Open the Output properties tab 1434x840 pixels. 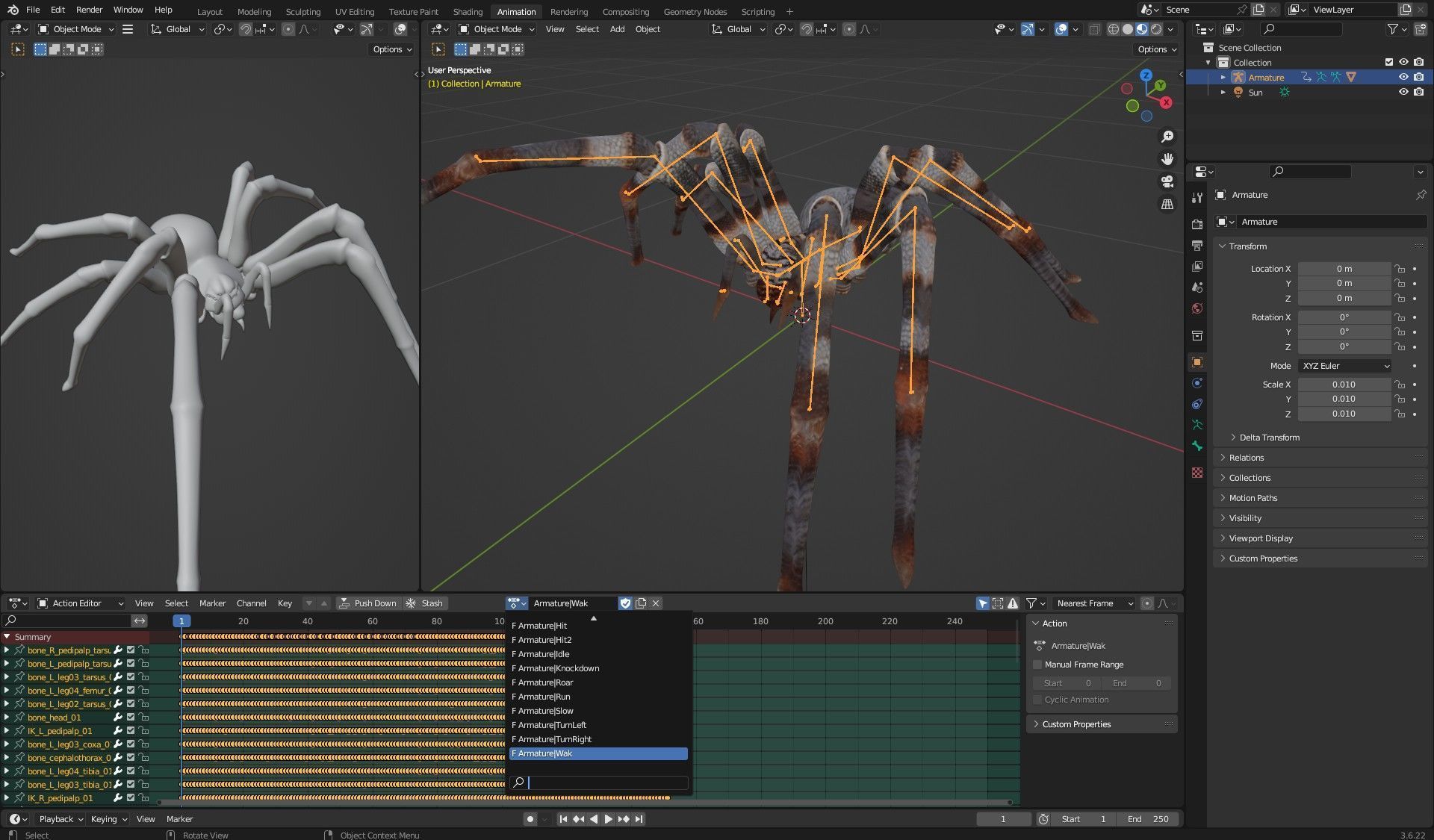pos(1197,245)
